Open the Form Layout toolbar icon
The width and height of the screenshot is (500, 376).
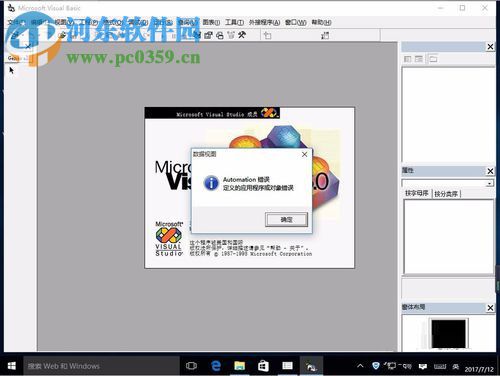click(220, 35)
